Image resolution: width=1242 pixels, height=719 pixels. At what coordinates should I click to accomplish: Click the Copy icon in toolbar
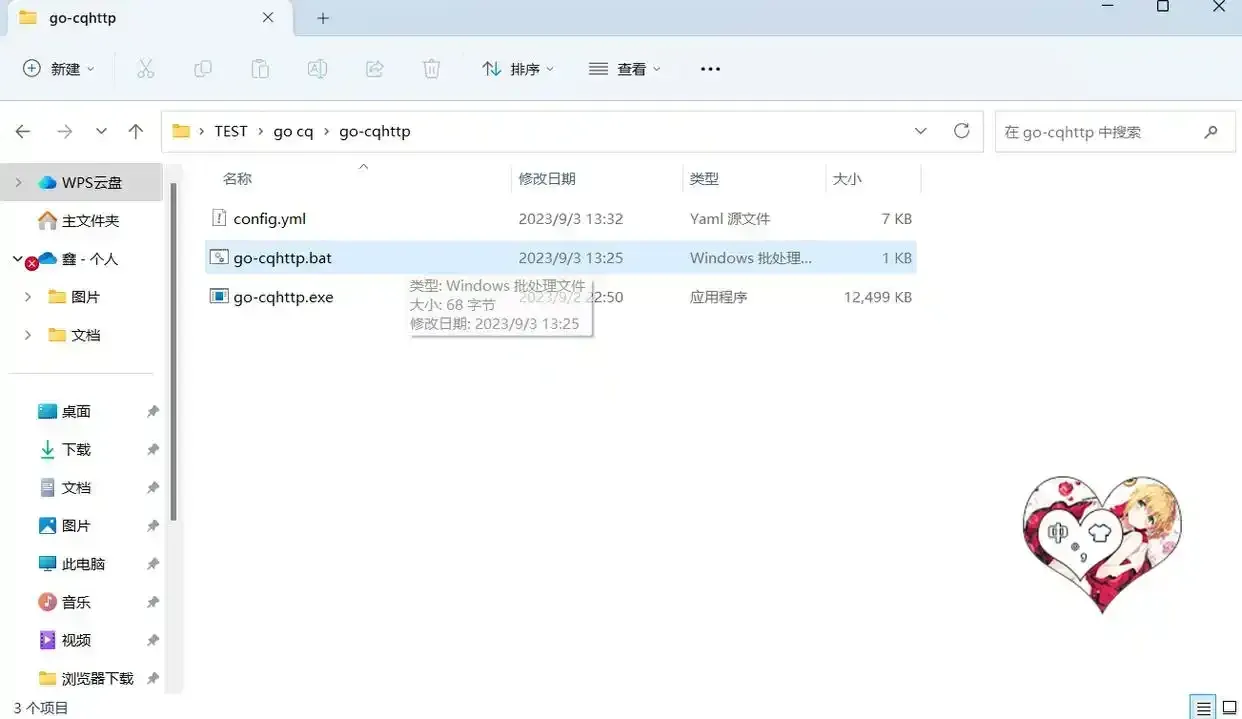coord(203,69)
